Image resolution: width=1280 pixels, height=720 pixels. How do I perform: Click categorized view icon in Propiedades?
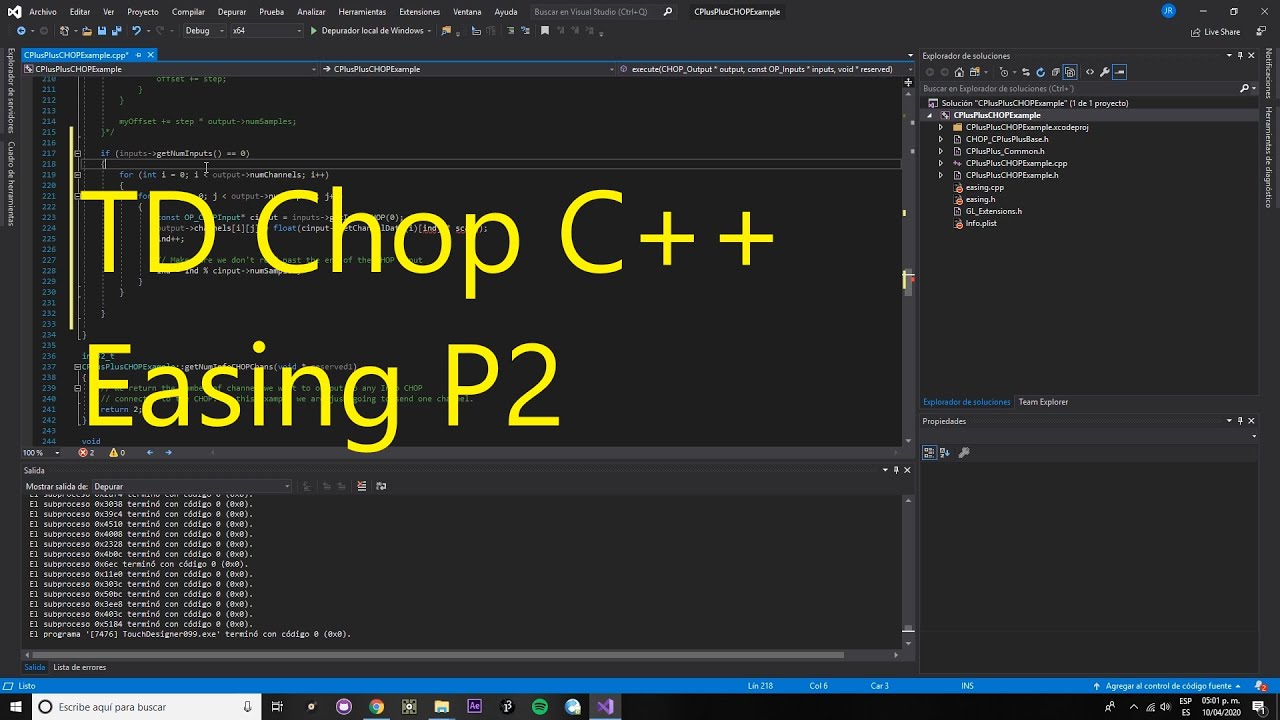[x=929, y=452]
